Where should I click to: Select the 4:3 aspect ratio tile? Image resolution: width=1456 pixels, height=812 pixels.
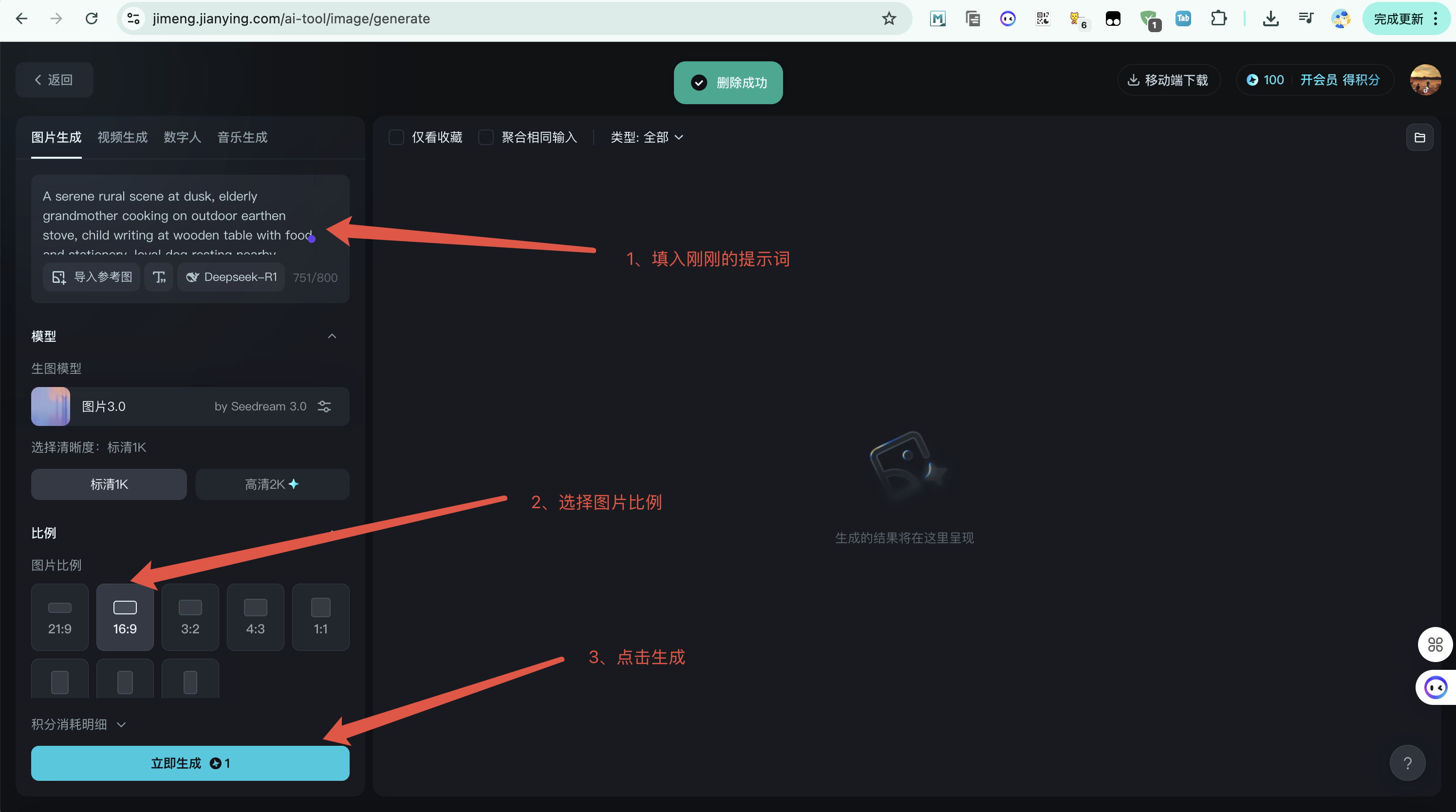pos(255,616)
